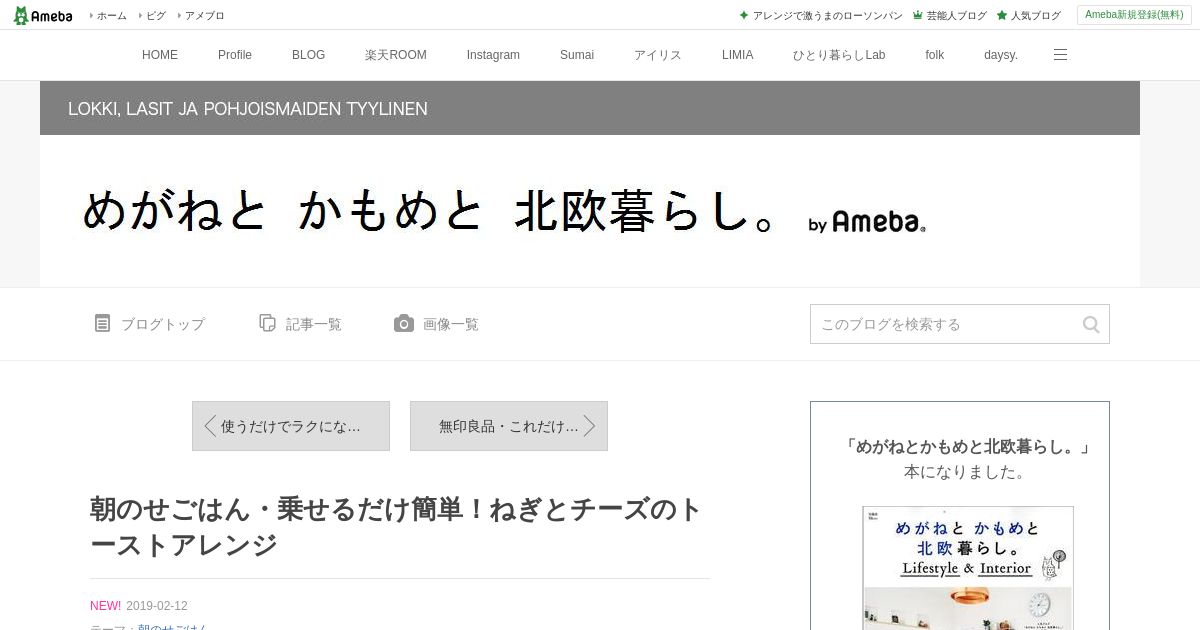Select the LIMIA menu item

tap(738, 55)
